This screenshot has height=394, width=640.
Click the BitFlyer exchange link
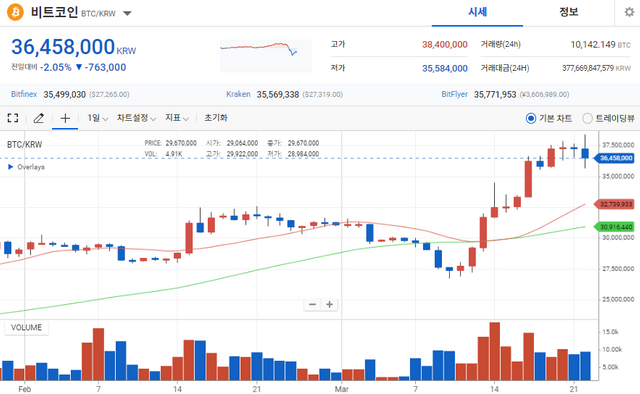(x=454, y=94)
